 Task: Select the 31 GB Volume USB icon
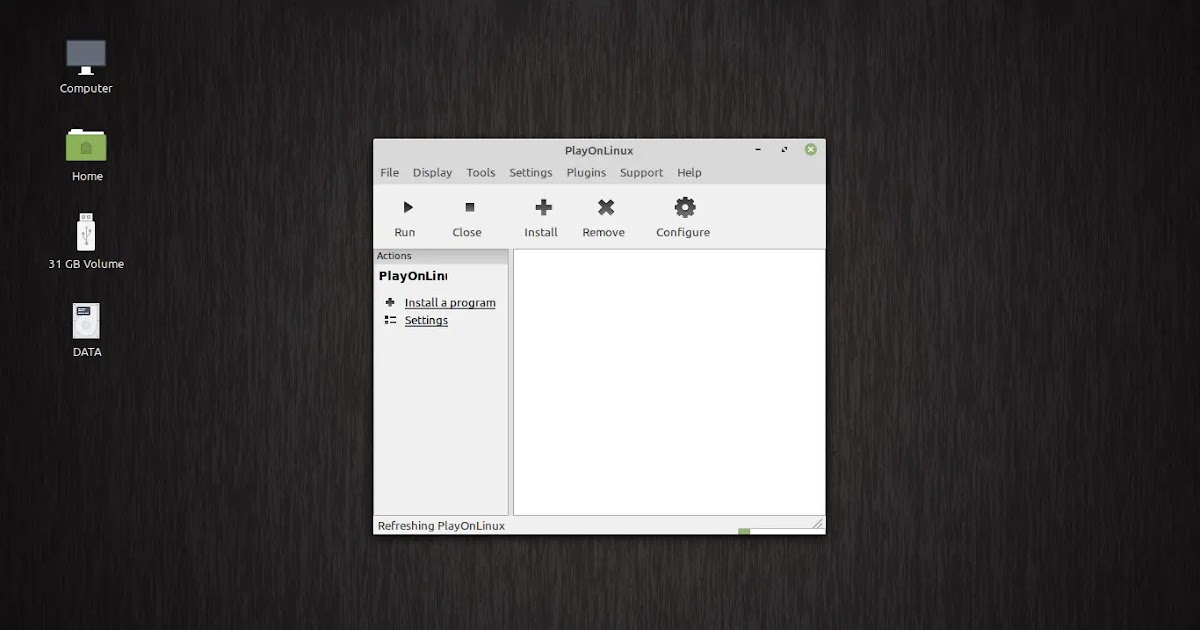[86, 232]
